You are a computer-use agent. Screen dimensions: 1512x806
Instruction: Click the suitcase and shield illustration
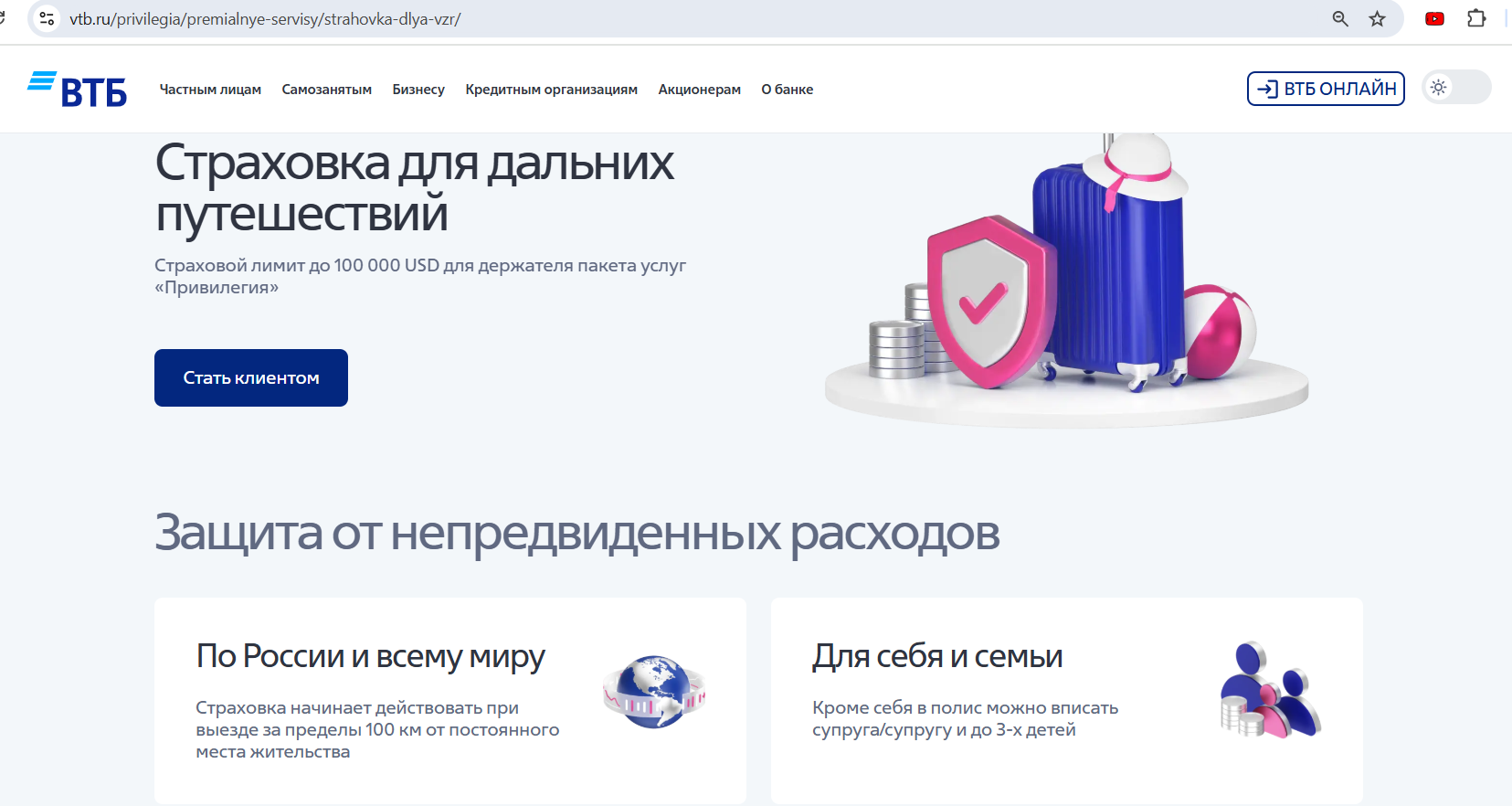[1066, 279]
